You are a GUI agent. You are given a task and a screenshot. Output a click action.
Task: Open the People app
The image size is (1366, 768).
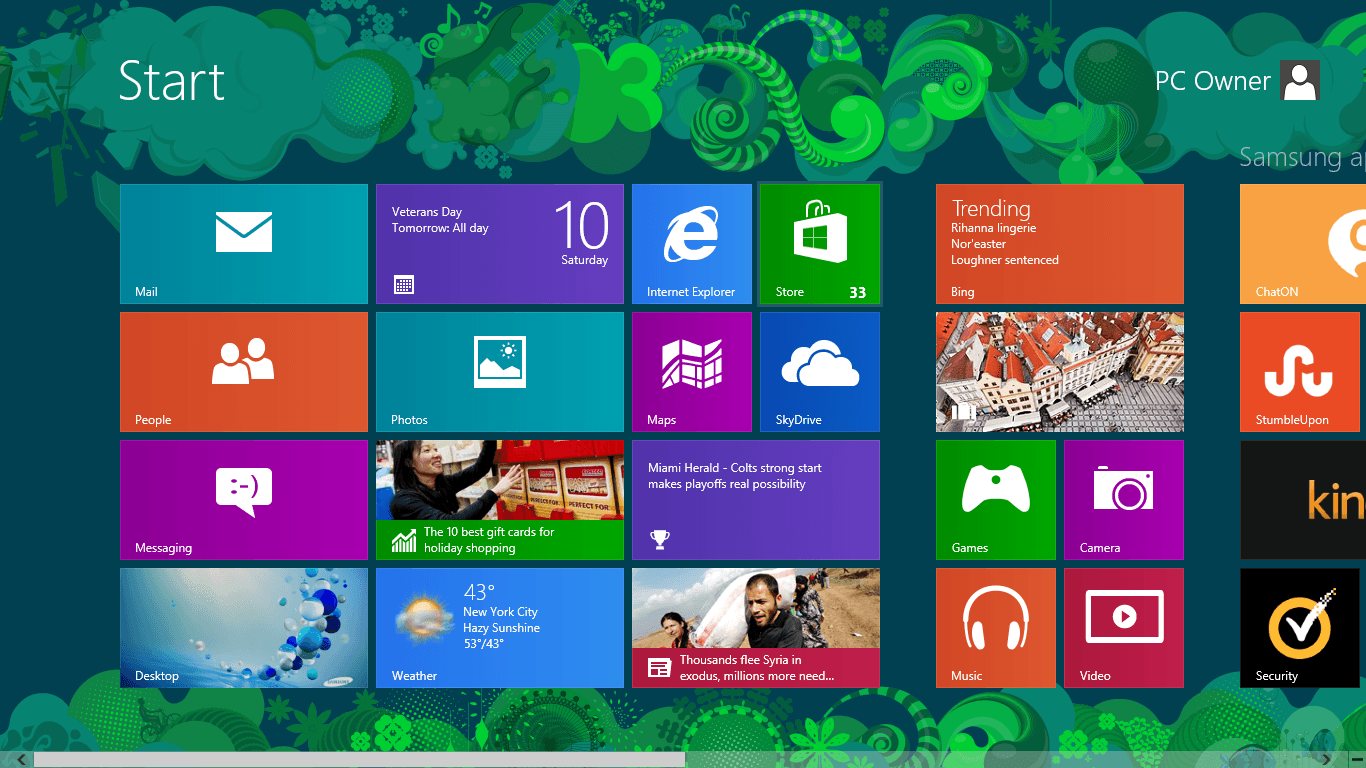click(x=243, y=371)
